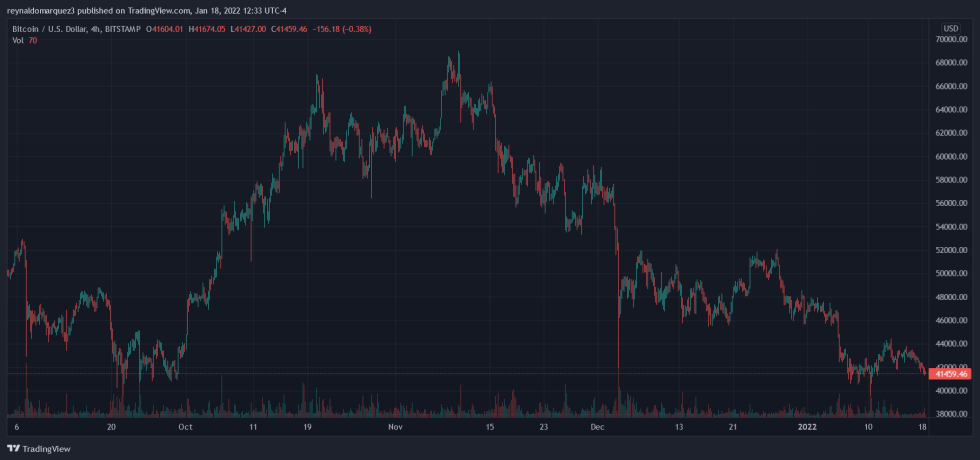Click the 52000.00 price axis label

pyautogui.click(x=950, y=251)
